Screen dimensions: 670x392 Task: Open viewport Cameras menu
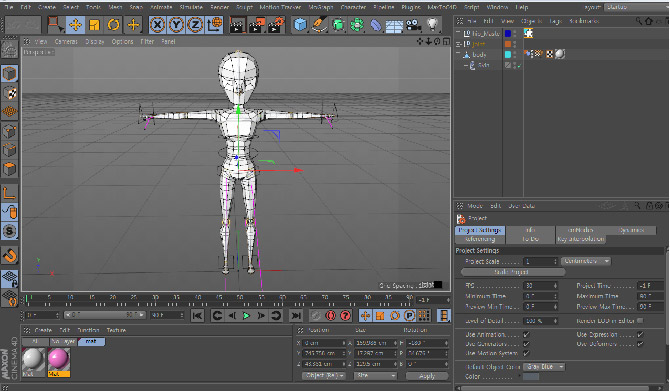click(66, 41)
